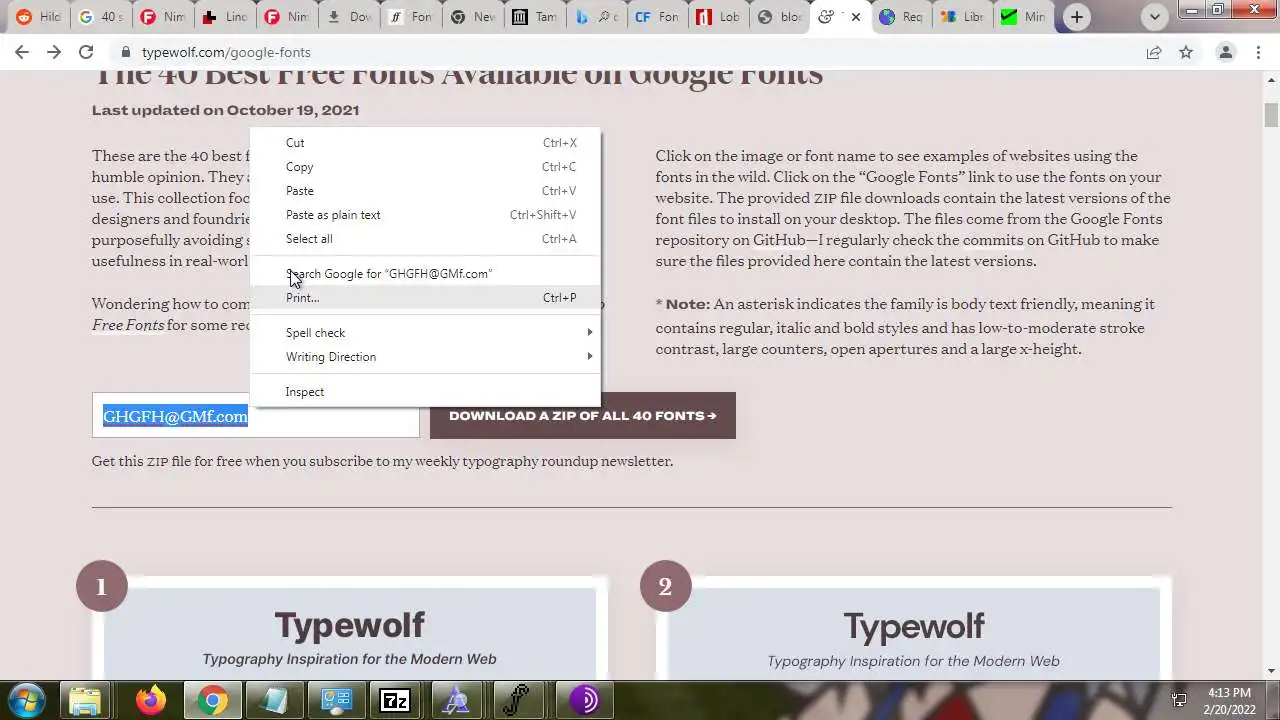The image size is (1280, 720).
Task: Choose Inspect from the context menu
Action: (x=425, y=392)
